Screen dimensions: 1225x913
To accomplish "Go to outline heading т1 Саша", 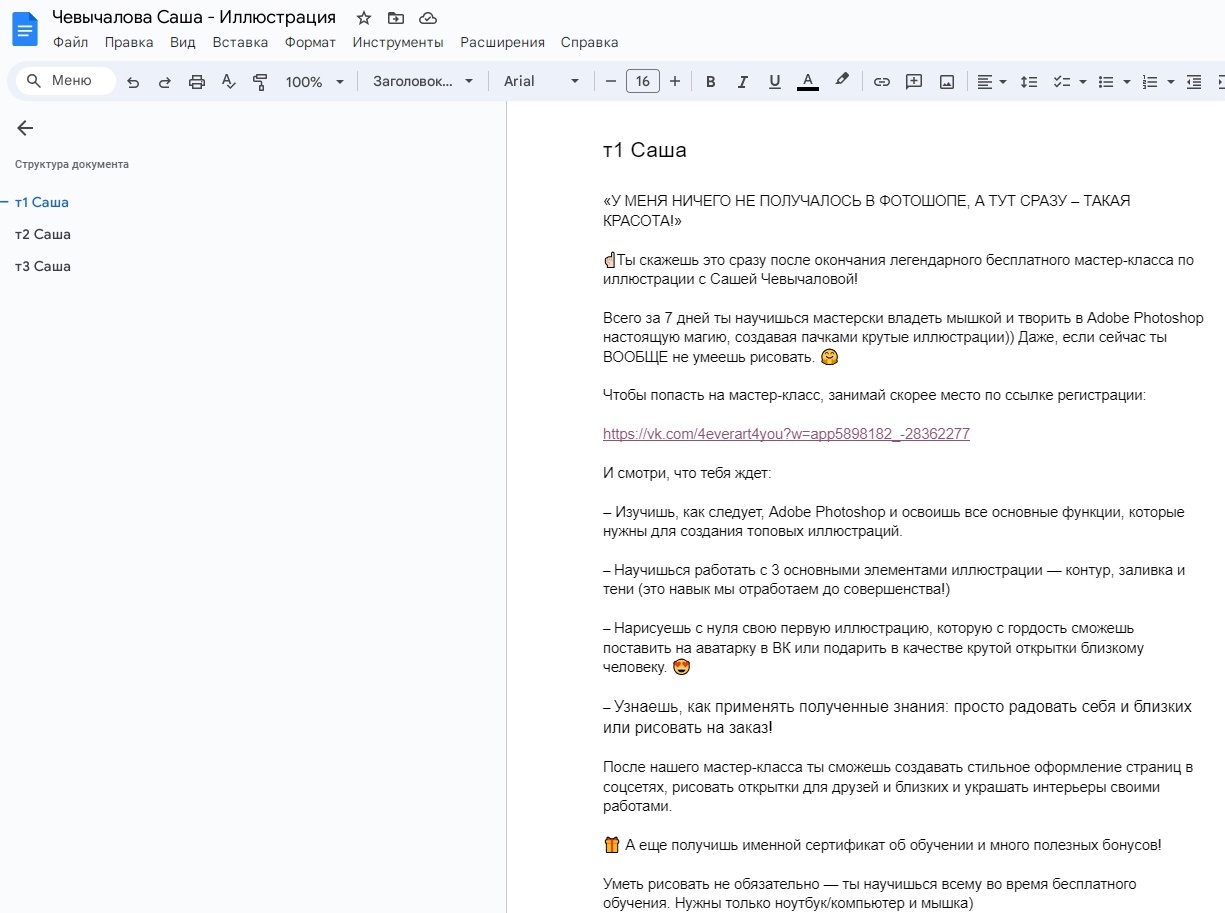I will pos(42,202).
